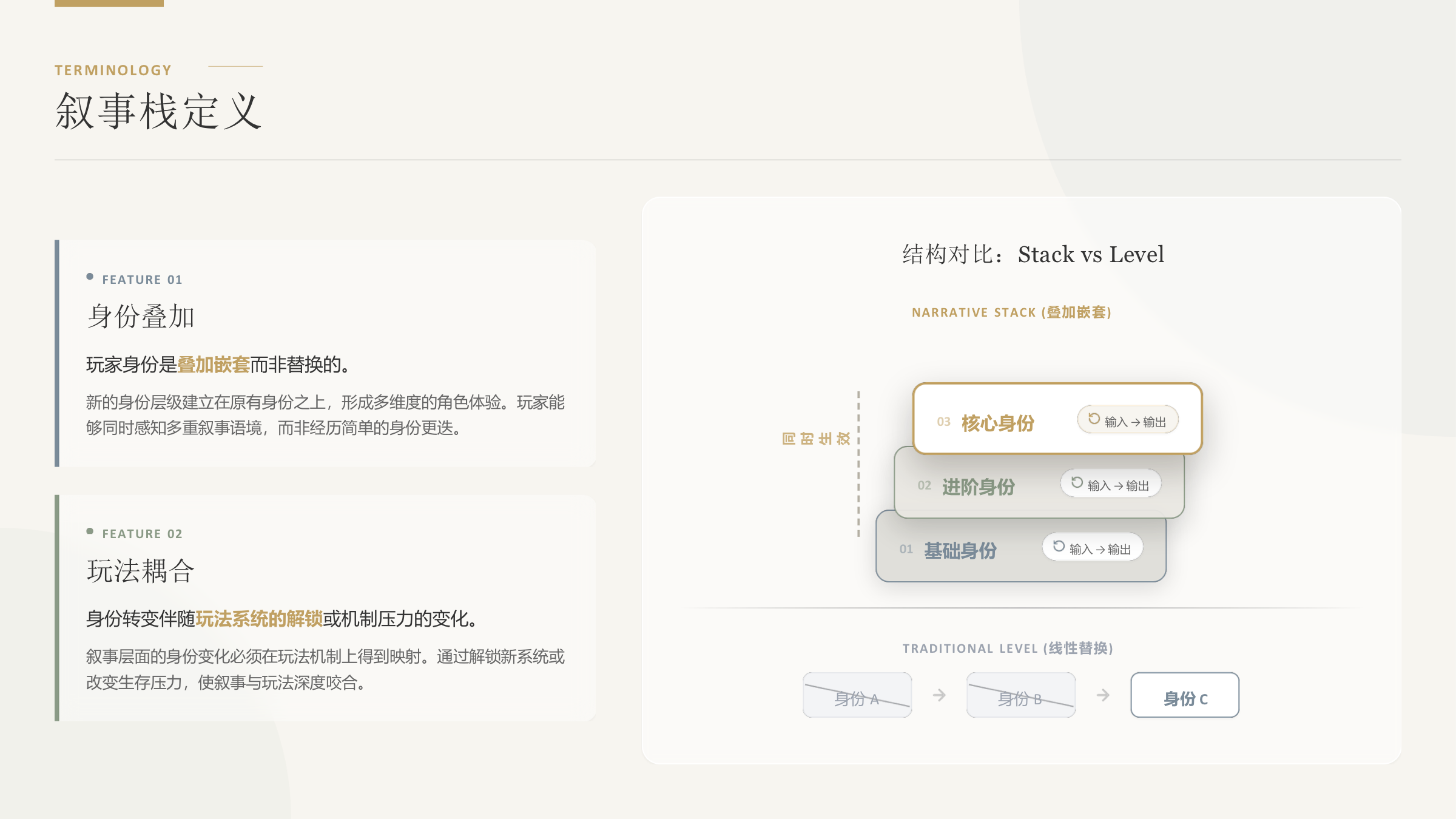
Task: Select the 身份 C box
Action: (x=1185, y=695)
